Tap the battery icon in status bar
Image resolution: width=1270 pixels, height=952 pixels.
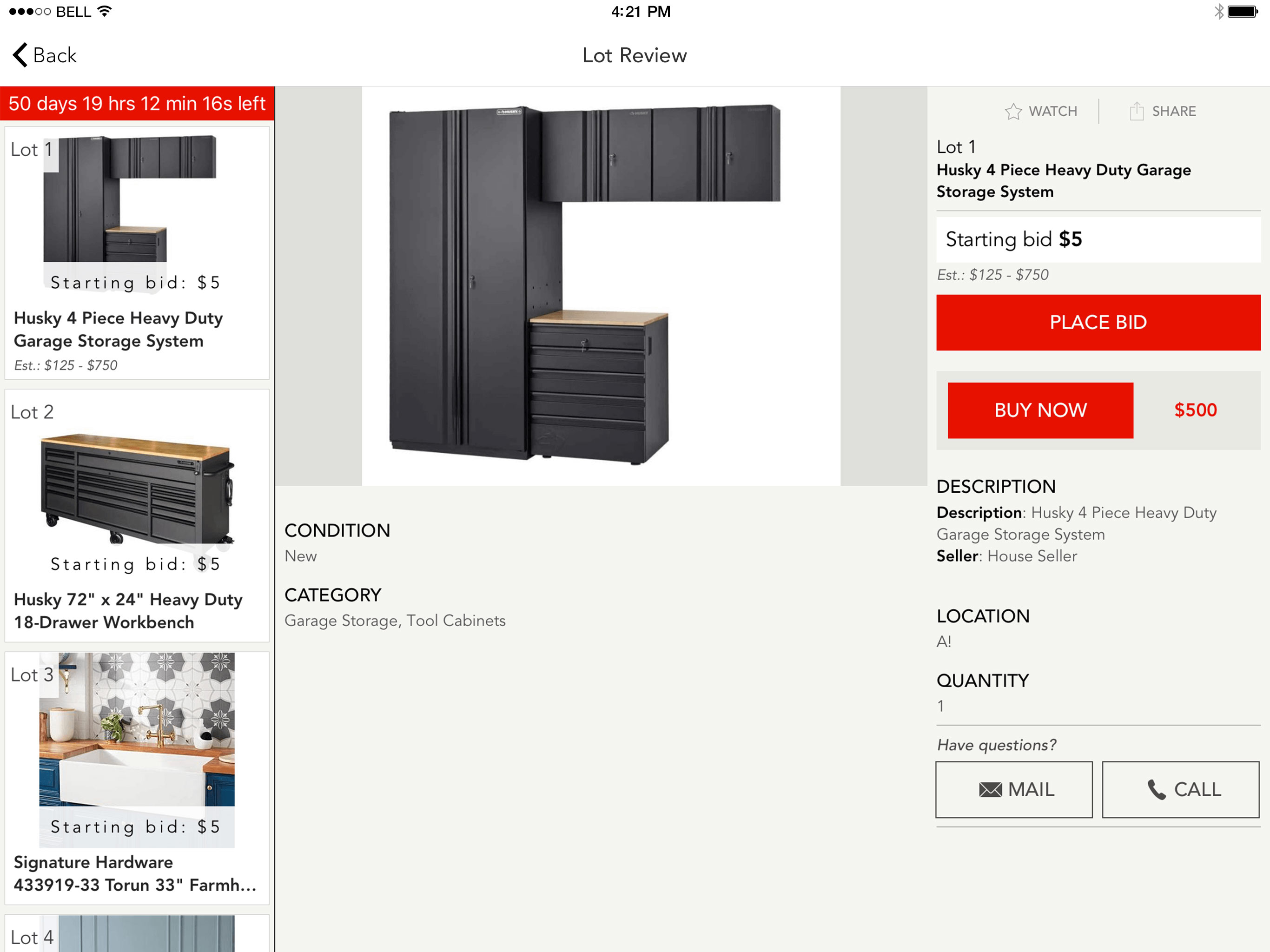coord(1243,12)
